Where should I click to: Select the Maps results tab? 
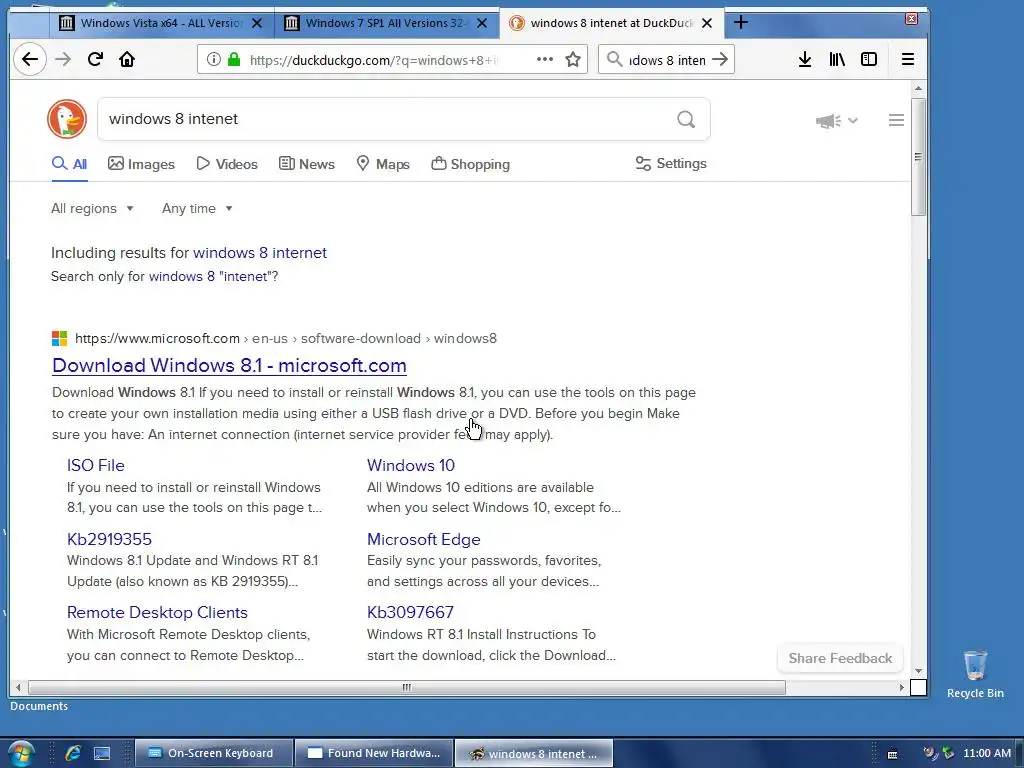(x=383, y=164)
